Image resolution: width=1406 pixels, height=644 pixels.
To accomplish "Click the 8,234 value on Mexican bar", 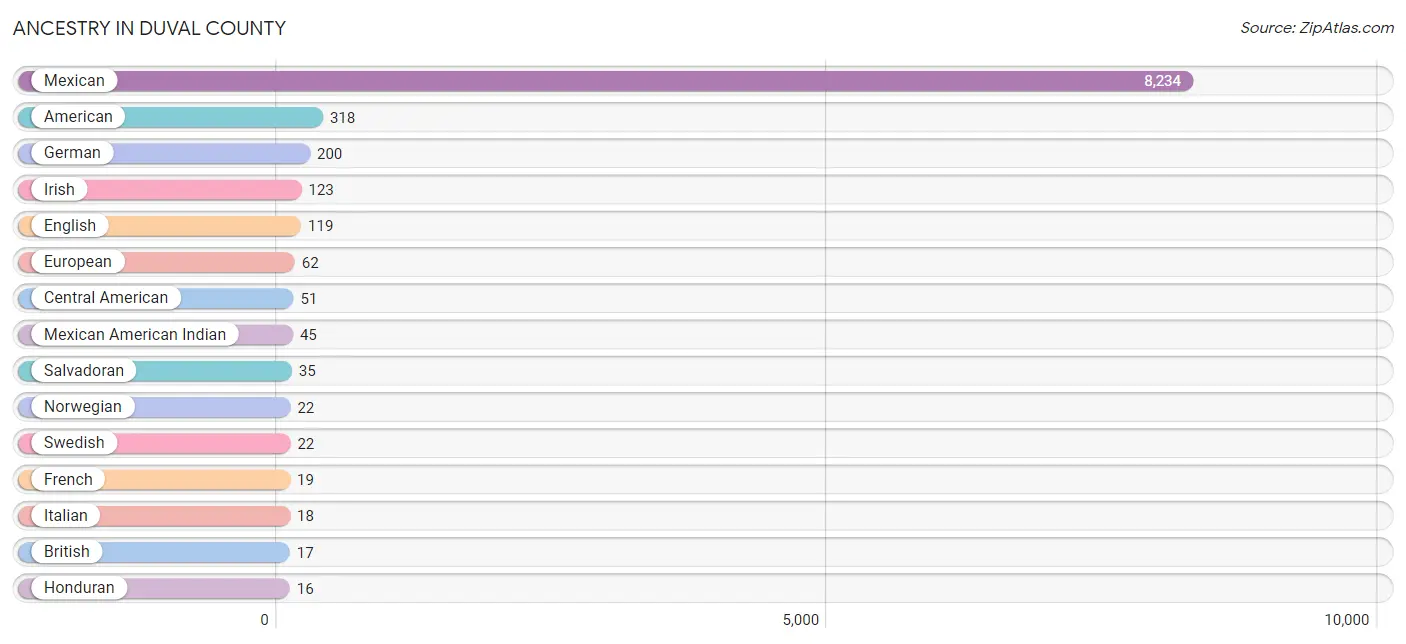I will pyautogui.click(x=1162, y=81).
